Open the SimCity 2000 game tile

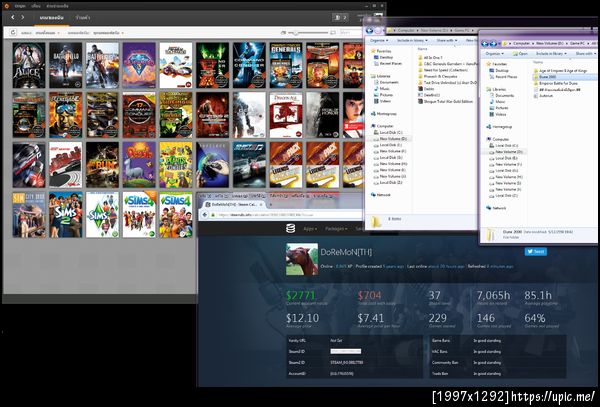tap(29, 215)
